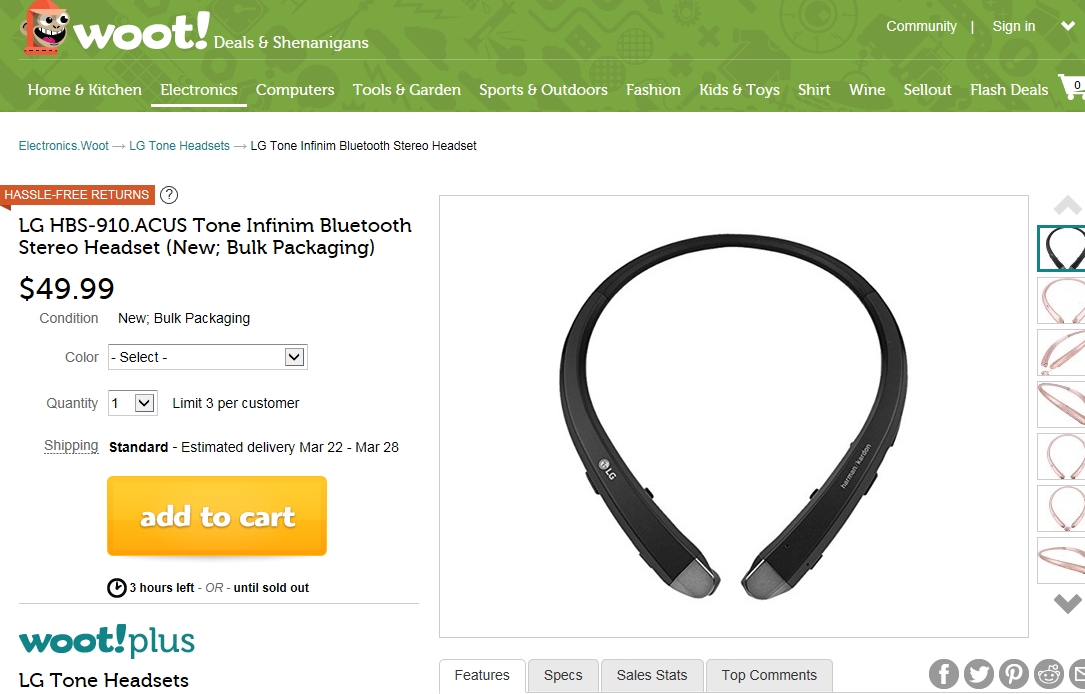Show previous thumbnails with up arrow
1085x694 pixels.
[x=1068, y=206]
